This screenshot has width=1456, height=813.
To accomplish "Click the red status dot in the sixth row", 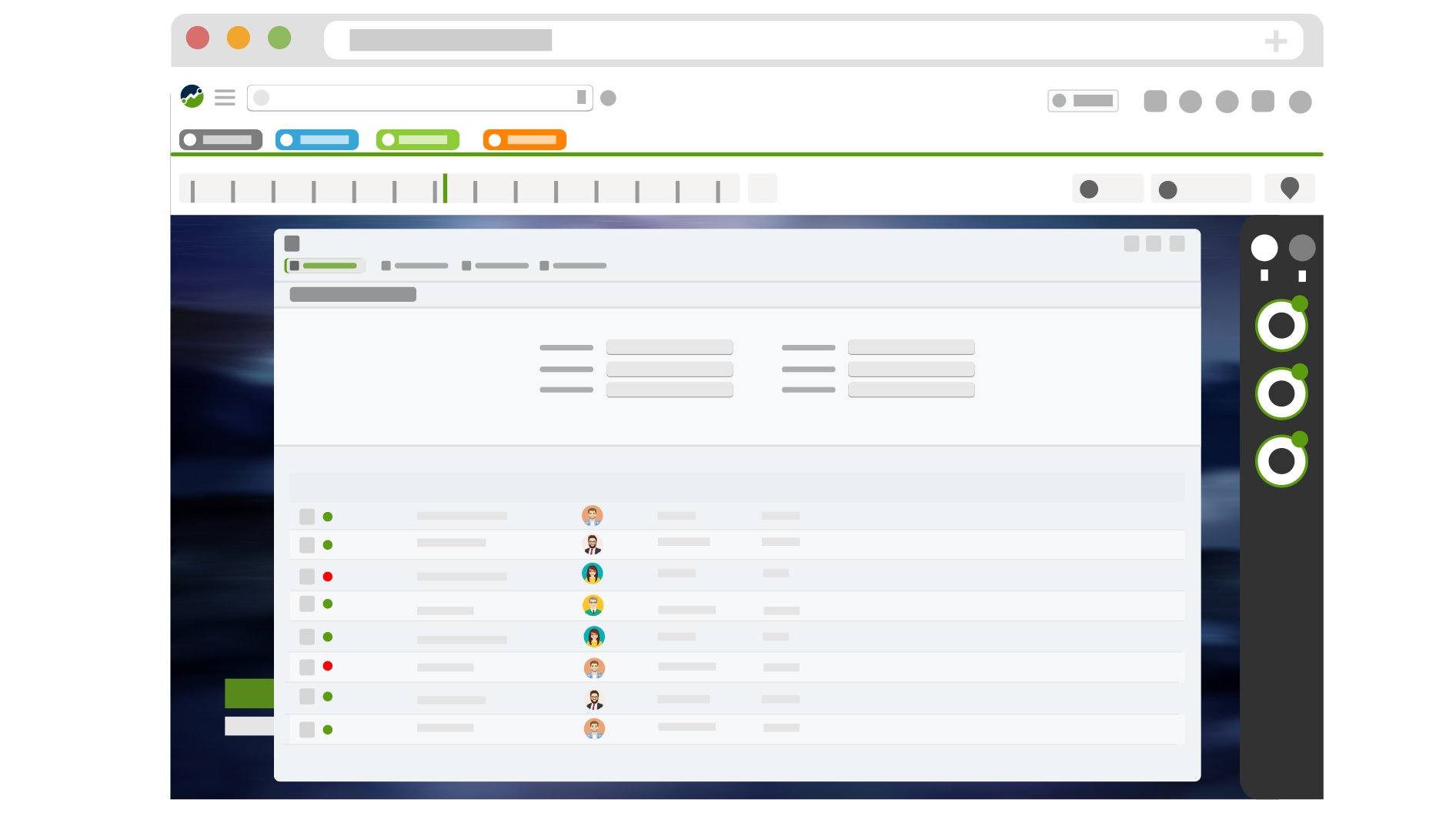I will [328, 666].
